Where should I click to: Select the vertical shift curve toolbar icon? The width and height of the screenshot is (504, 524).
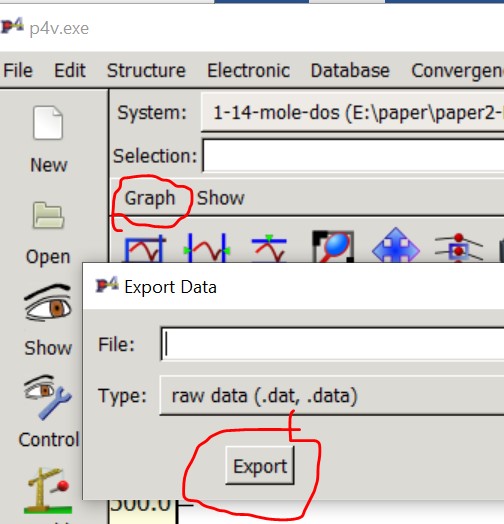coord(269,249)
